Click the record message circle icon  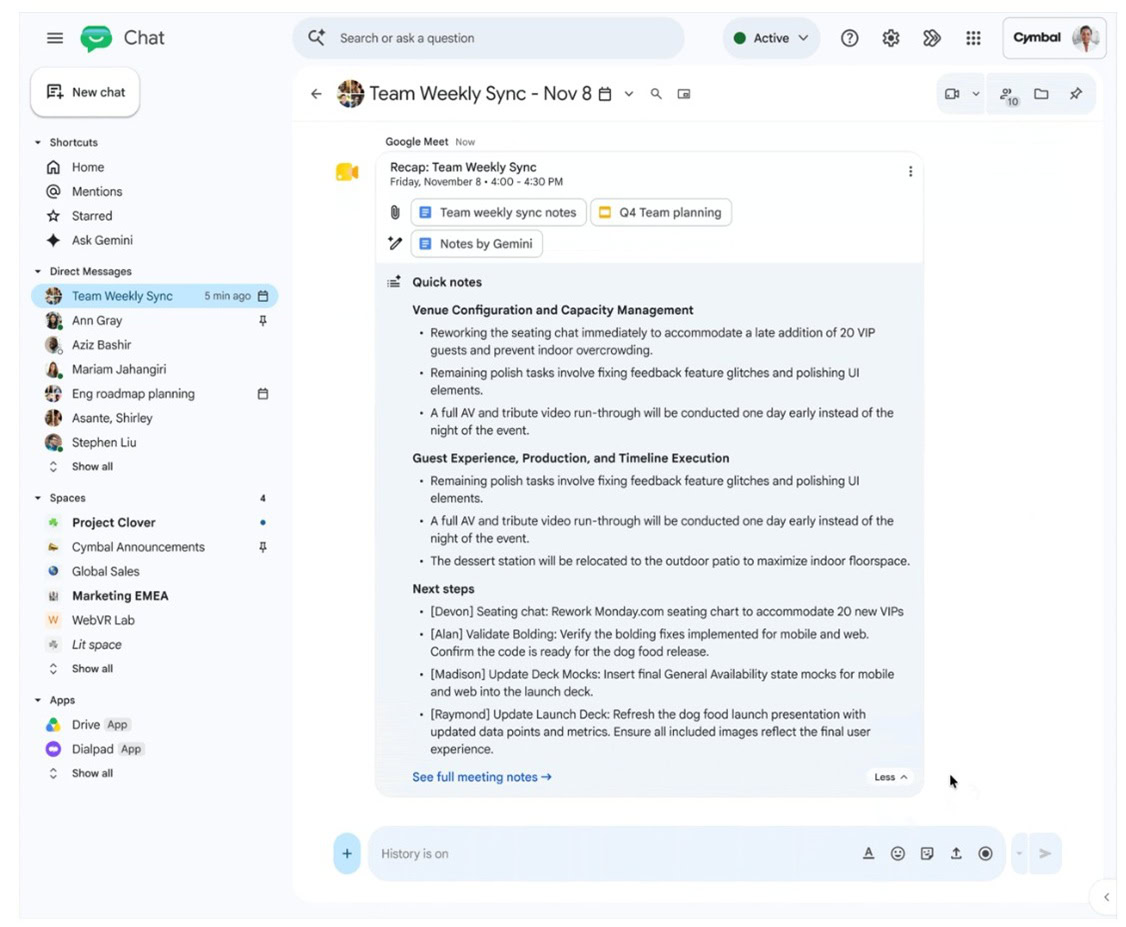click(x=985, y=854)
